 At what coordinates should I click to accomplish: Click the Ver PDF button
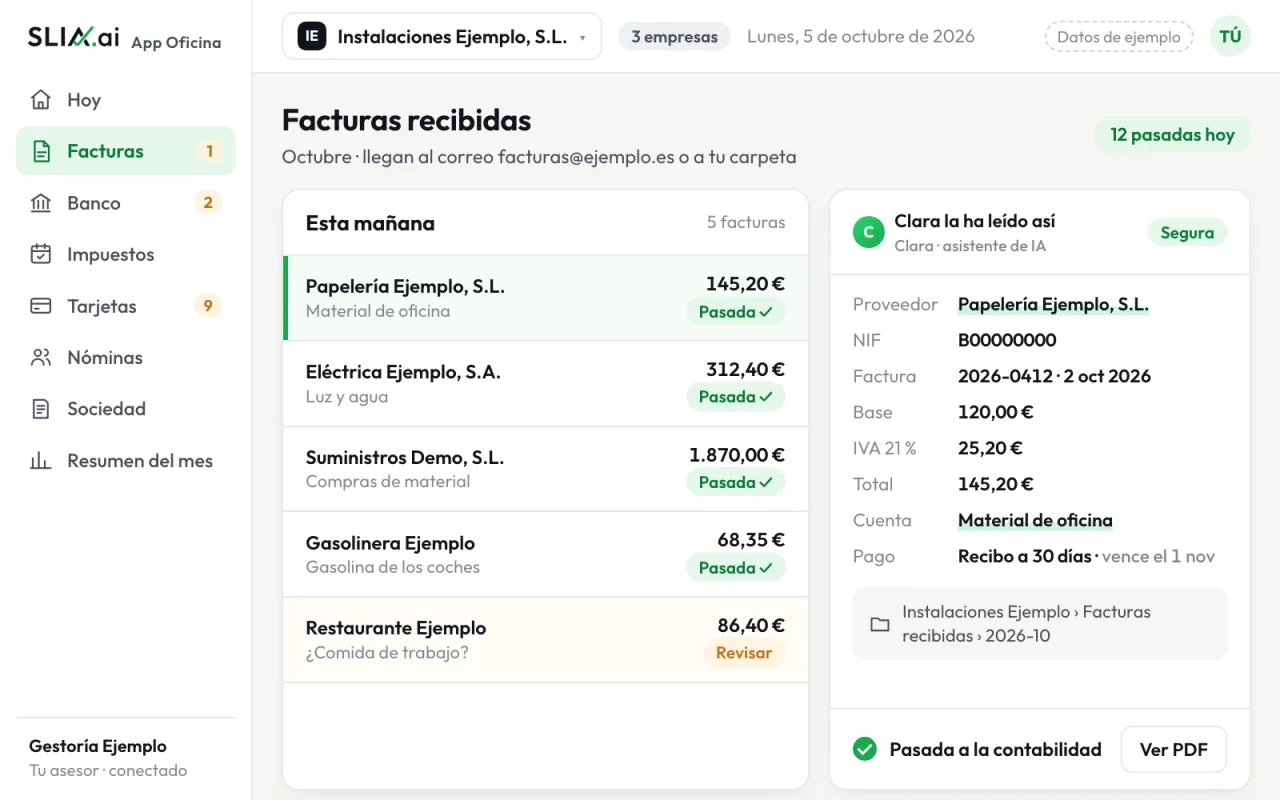point(1174,749)
